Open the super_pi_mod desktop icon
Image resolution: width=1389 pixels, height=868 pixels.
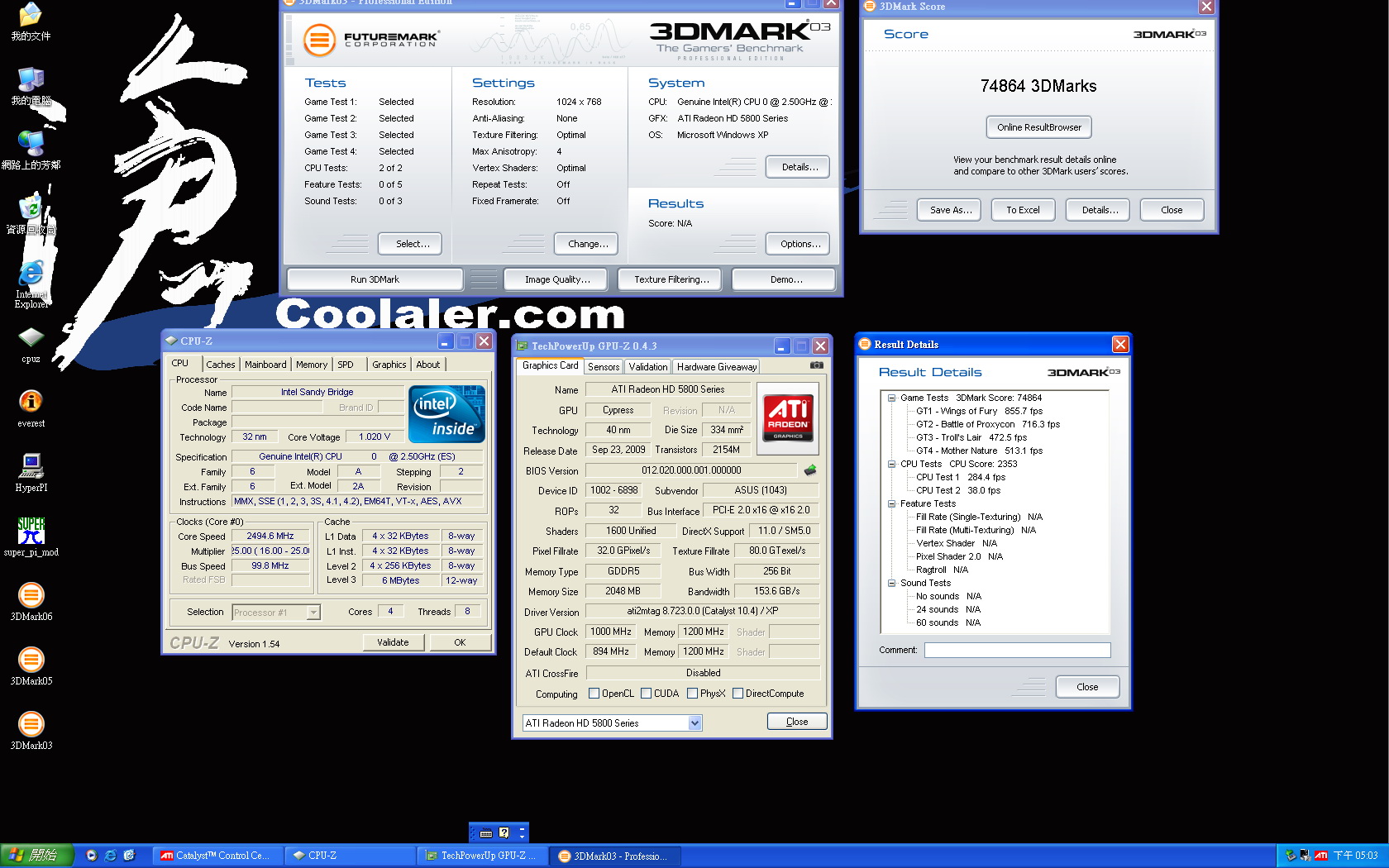(31, 532)
